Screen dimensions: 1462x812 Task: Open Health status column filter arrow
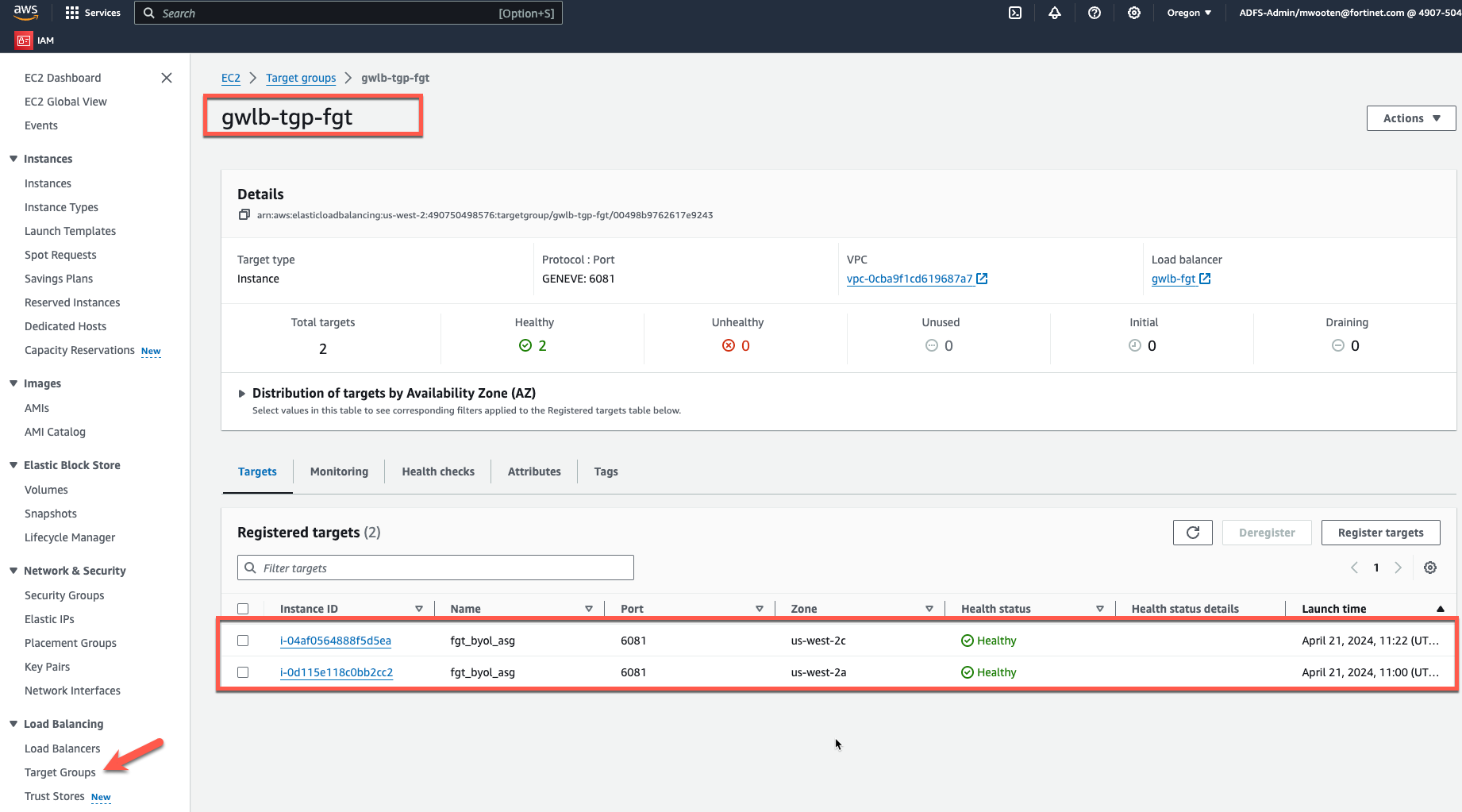click(1100, 609)
